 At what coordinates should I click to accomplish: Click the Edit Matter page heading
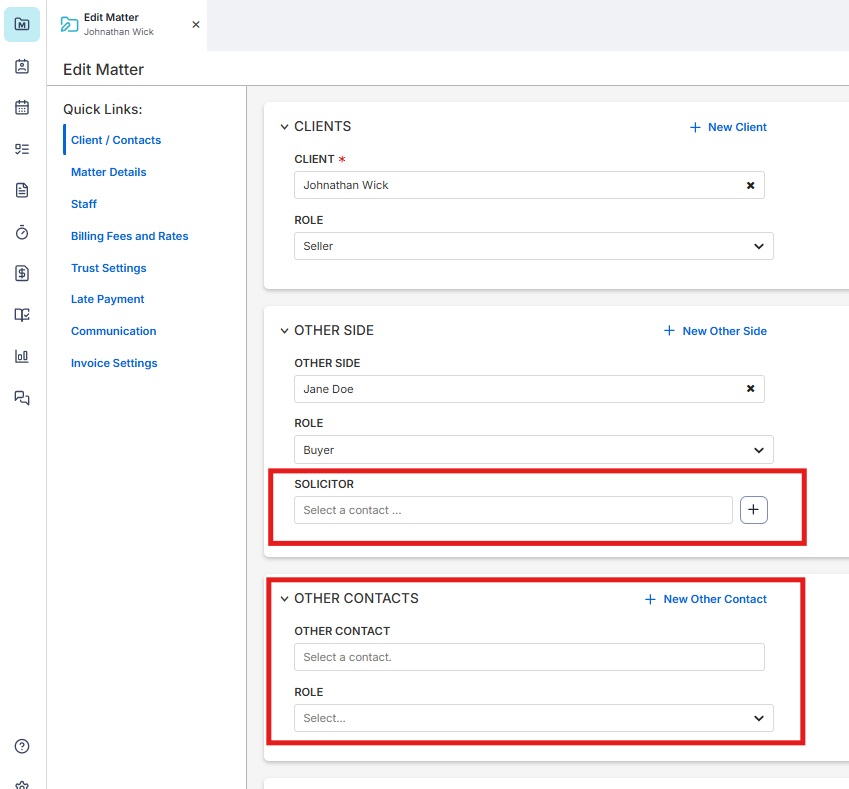[103, 69]
